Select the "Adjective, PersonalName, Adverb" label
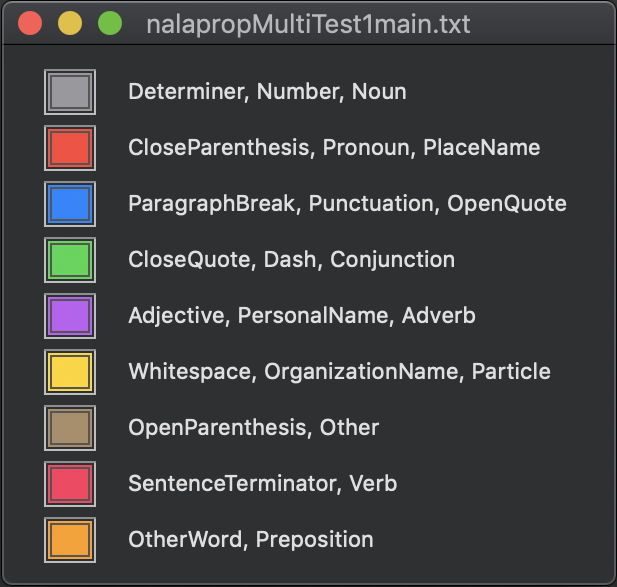The height and width of the screenshot is (587, 617). pyautogui.click(x=301, y=316)
